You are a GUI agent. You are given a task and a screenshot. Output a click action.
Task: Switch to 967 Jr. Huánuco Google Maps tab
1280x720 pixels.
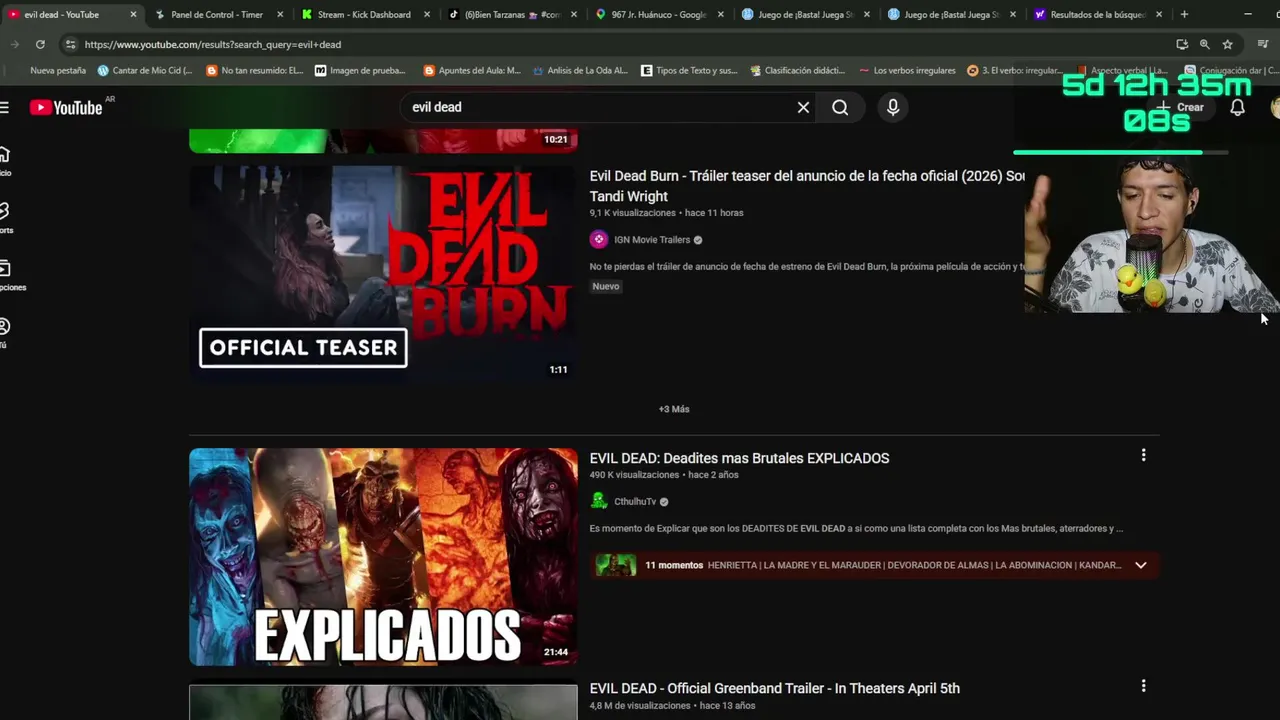pos(658,14)
